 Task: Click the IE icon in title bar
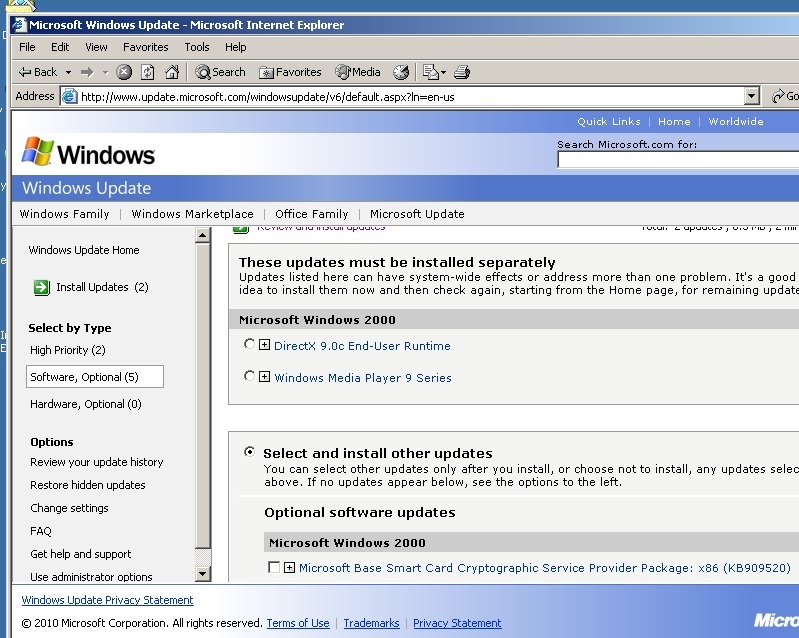(19, 24)
